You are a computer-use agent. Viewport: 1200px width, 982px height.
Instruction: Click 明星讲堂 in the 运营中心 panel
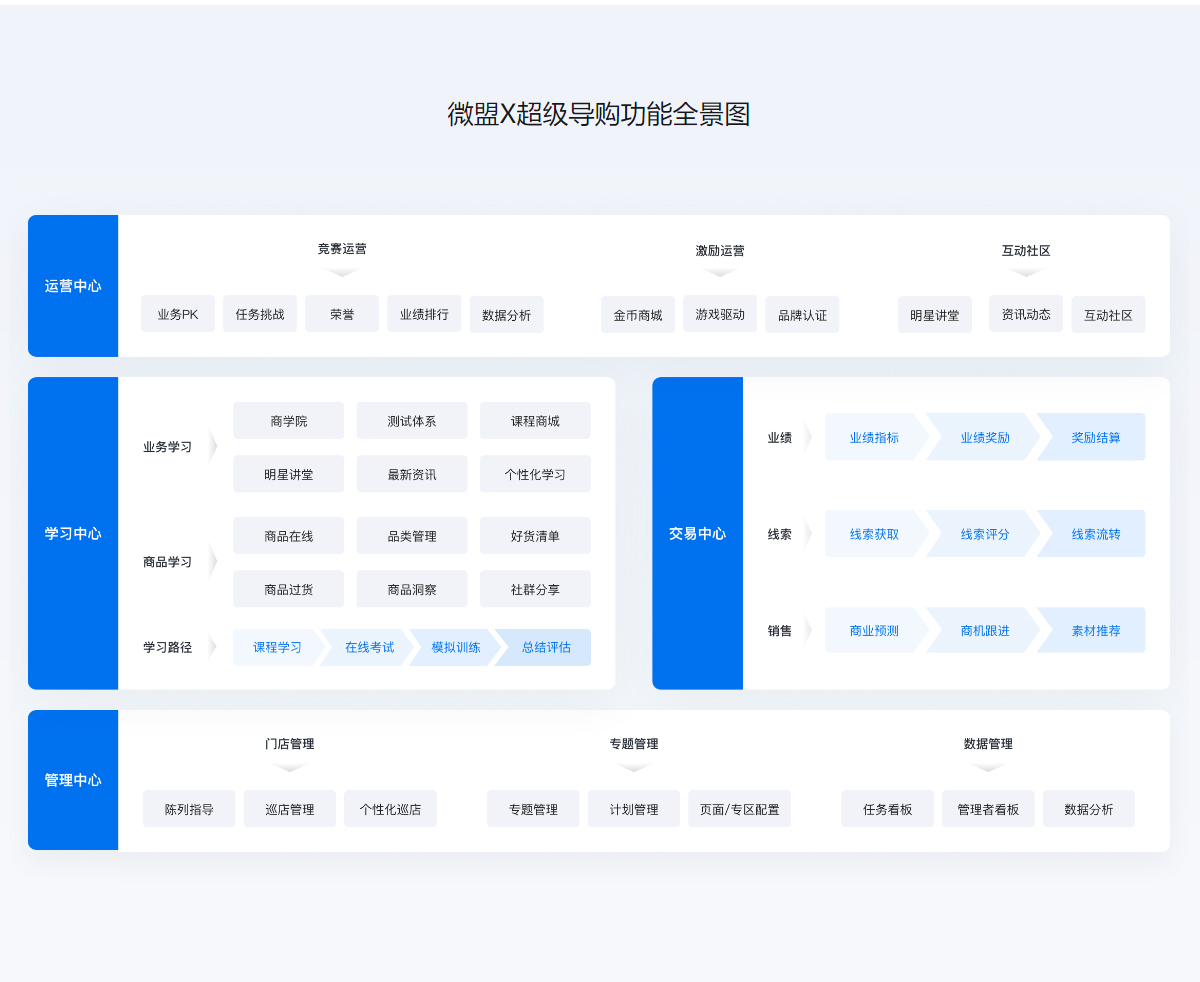click(935, 315)
